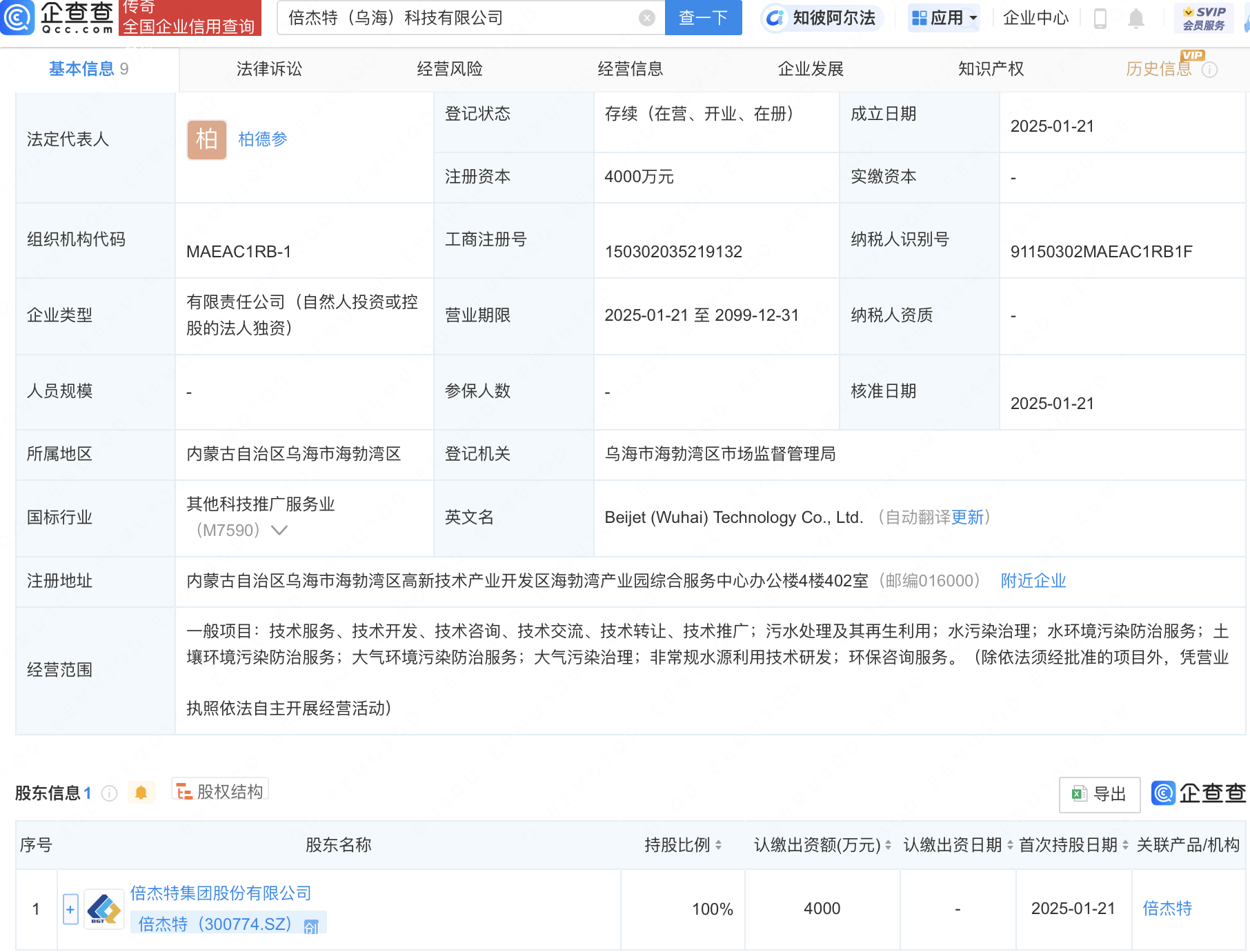
Task: Open 倍杰特集团股份有限公司 link
Action: point(221,893)
